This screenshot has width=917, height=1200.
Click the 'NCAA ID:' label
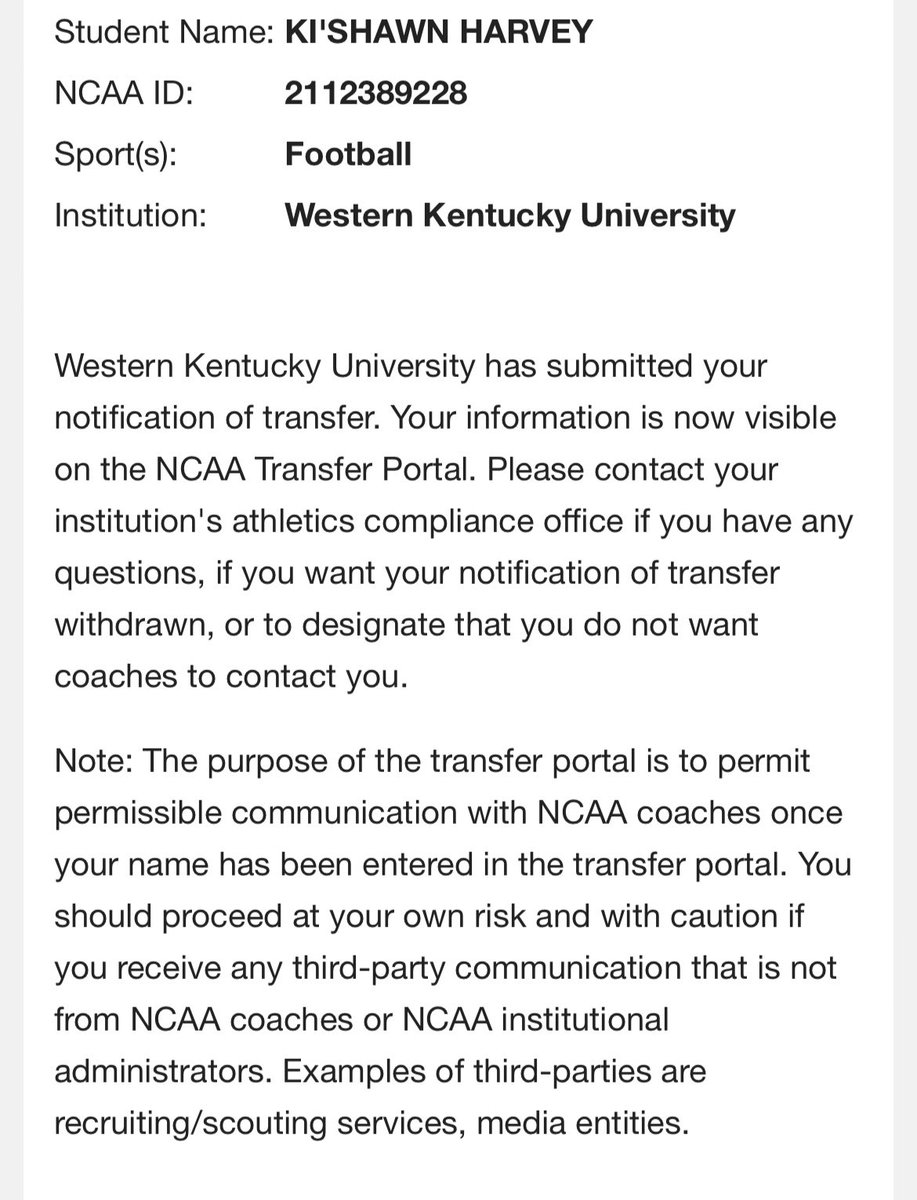pos(123,94)
